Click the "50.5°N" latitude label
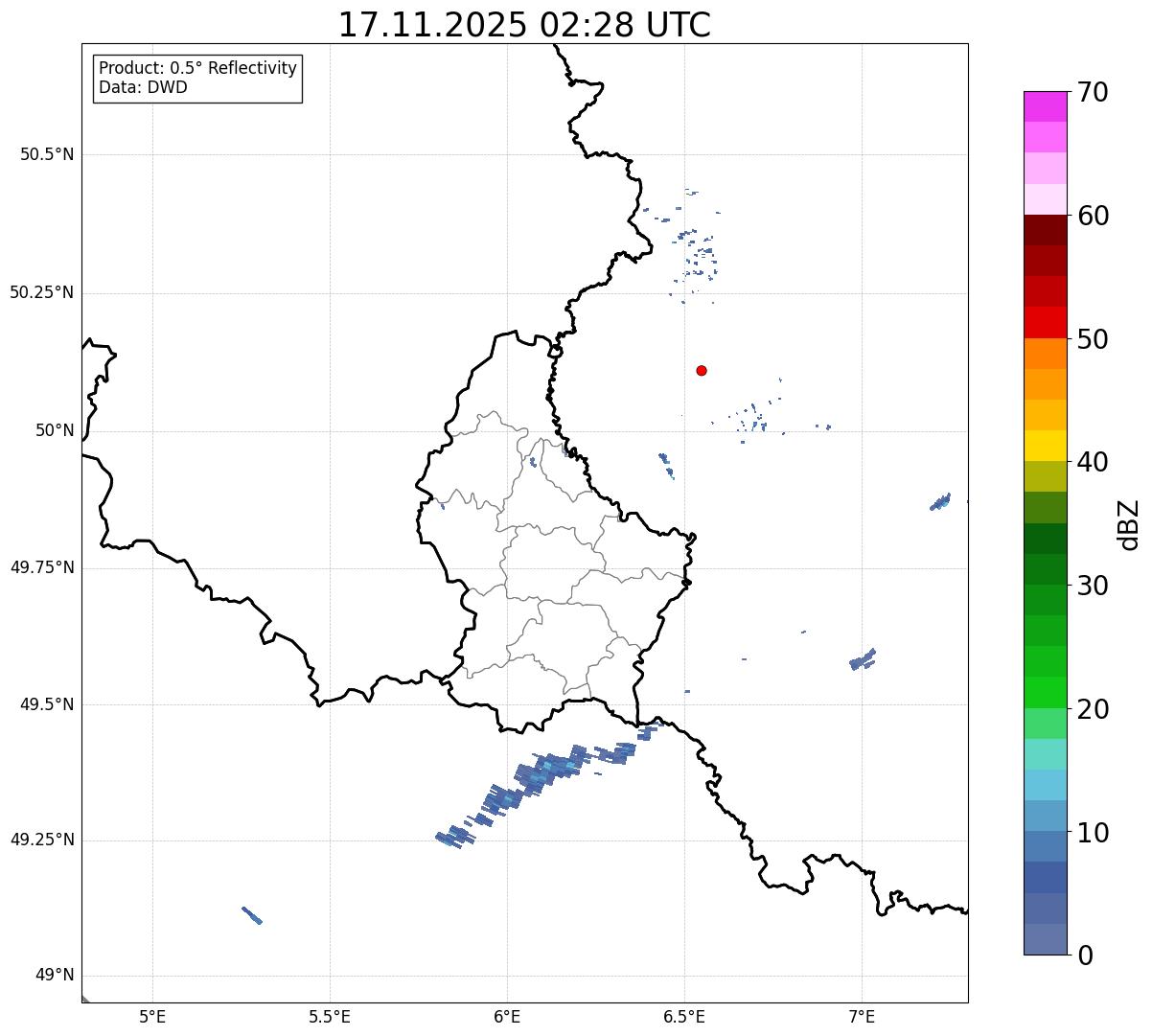This screenshot has width=1152, height=1036. (47, 154)
